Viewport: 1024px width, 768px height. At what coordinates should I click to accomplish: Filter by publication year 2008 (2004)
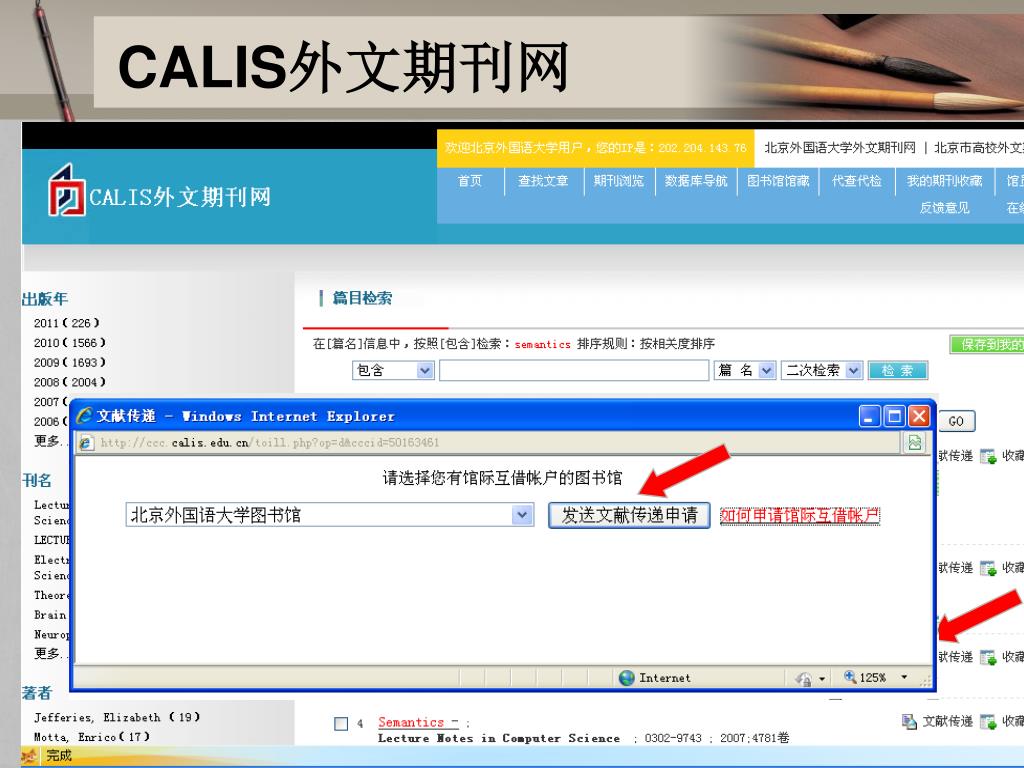tap(70, 382)
